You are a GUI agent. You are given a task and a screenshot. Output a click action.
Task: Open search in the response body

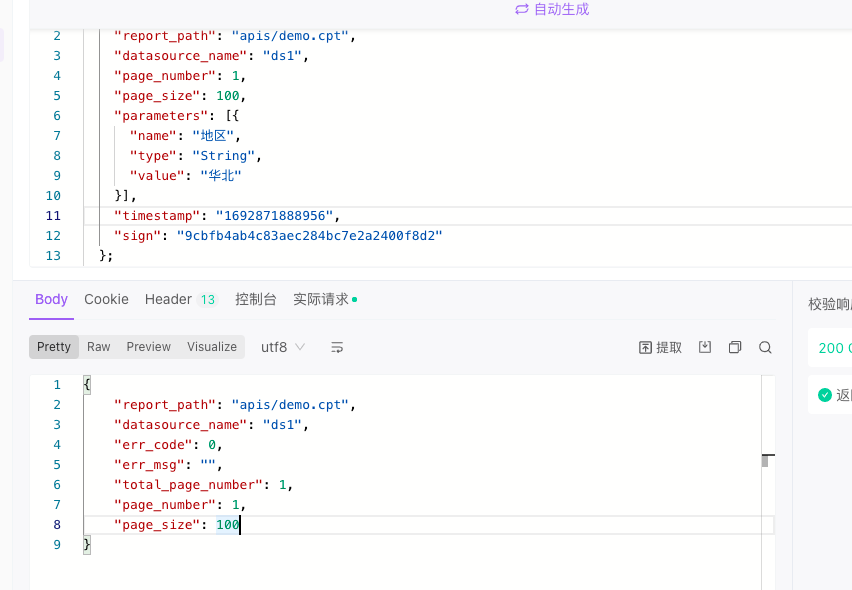[765, 347]
